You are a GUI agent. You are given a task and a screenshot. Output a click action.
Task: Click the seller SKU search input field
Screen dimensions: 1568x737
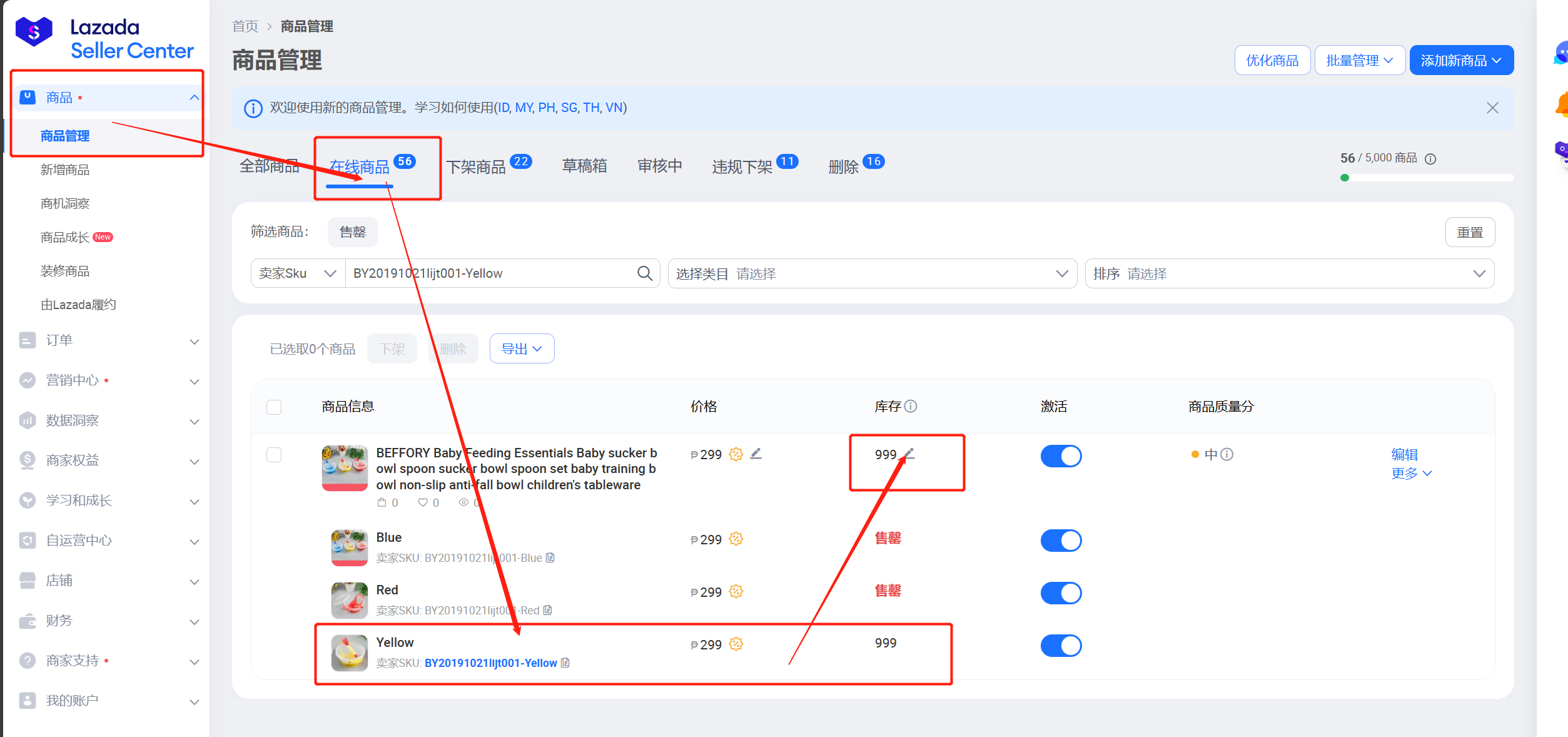coord(491,273)
